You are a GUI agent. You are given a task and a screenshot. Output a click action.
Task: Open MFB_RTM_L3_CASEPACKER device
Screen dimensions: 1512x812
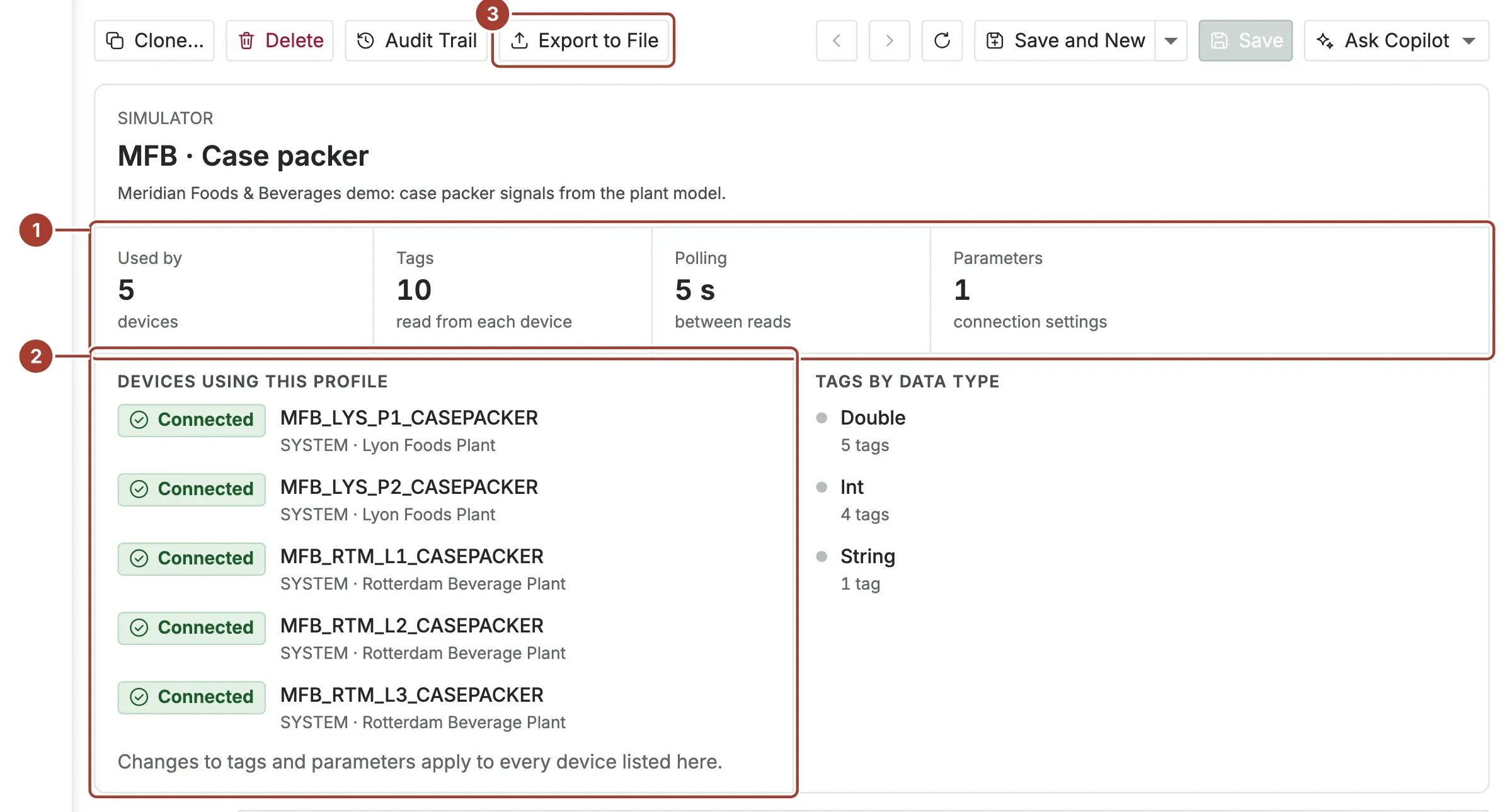412,695
